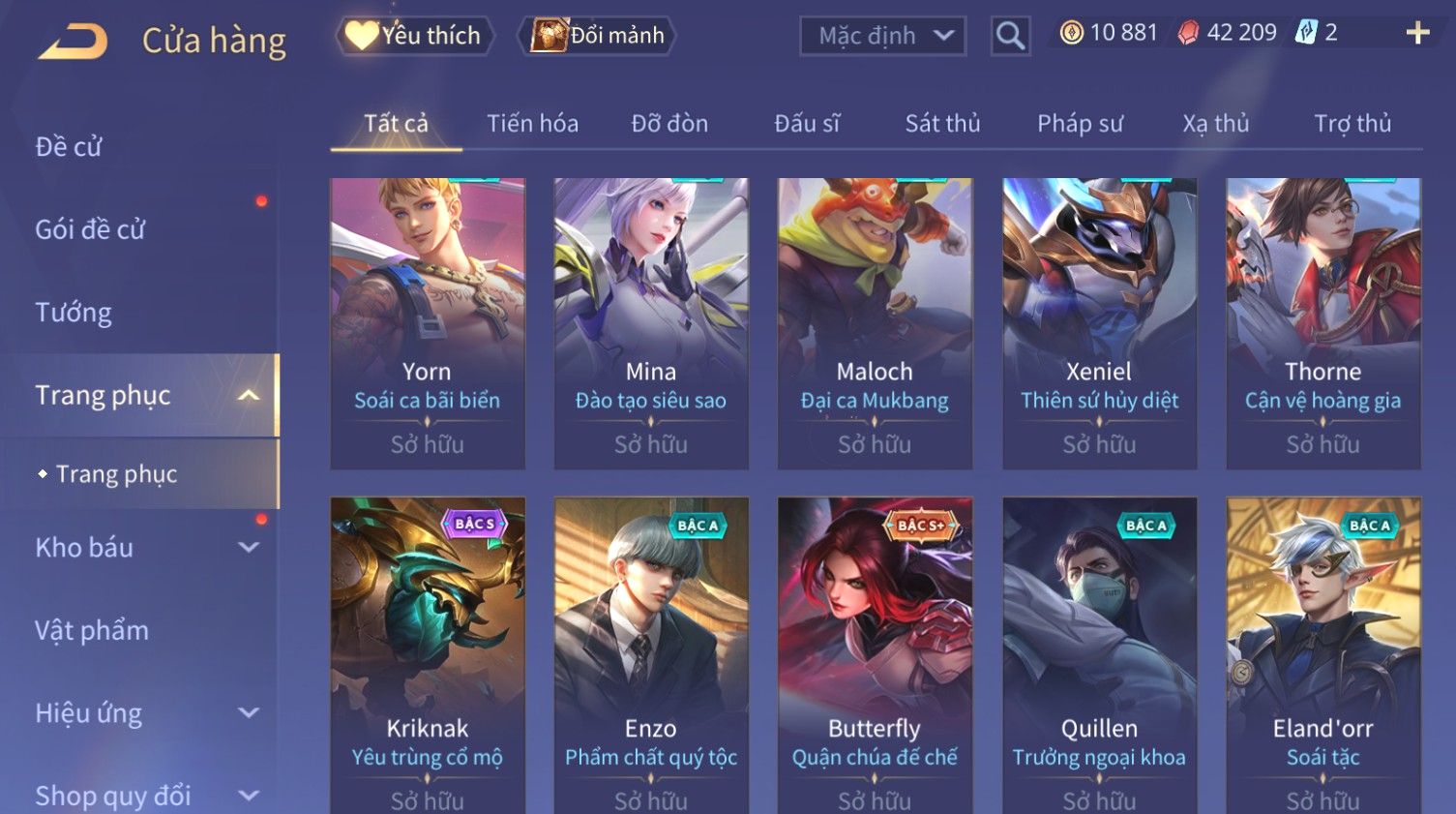Open the Mặc định sort dropdown
This screenshot has width=1456, height=814.
(x=883, y=36)
